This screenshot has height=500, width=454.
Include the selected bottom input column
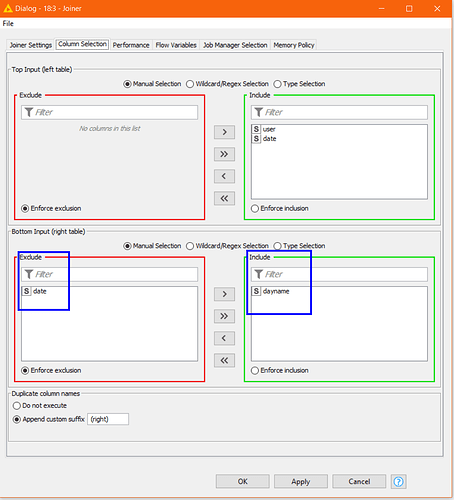224,294
